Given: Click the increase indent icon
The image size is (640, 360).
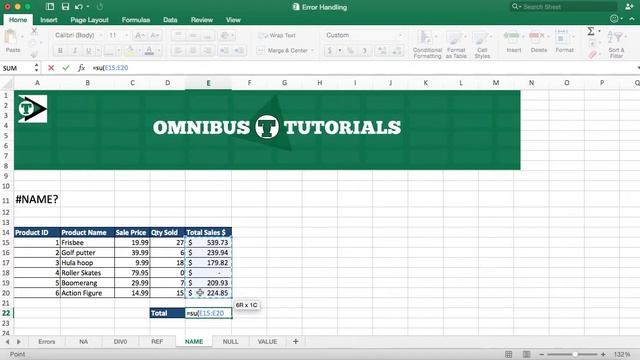Looking at the screenshot, I should click(x=239, y=51).
